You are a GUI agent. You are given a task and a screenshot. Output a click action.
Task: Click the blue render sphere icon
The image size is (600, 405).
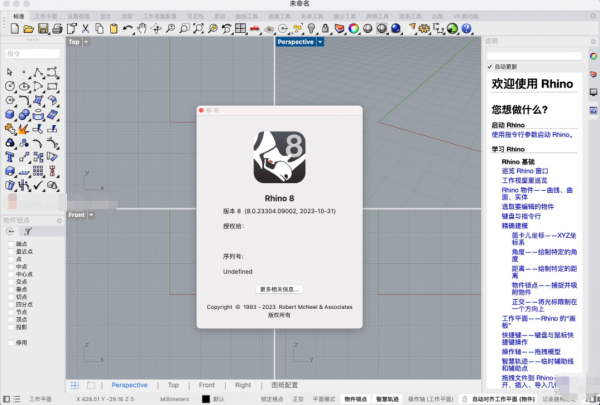[x=396, y=29]
